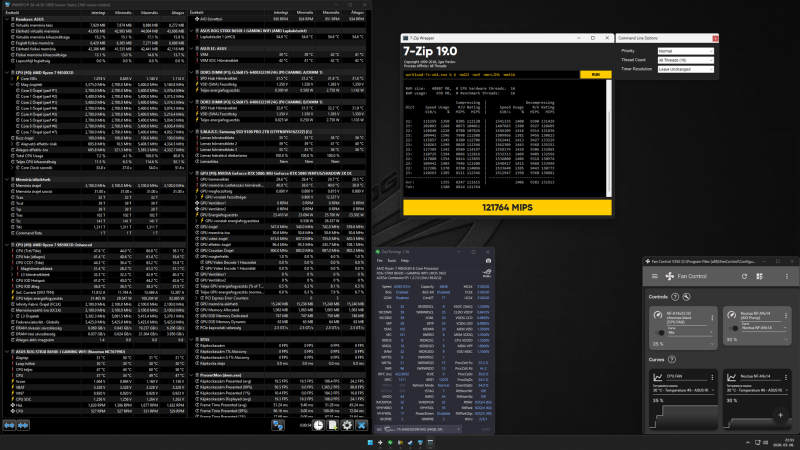
Task: Collapse the Memória időzítések sensor group
Action: point(7,180)
